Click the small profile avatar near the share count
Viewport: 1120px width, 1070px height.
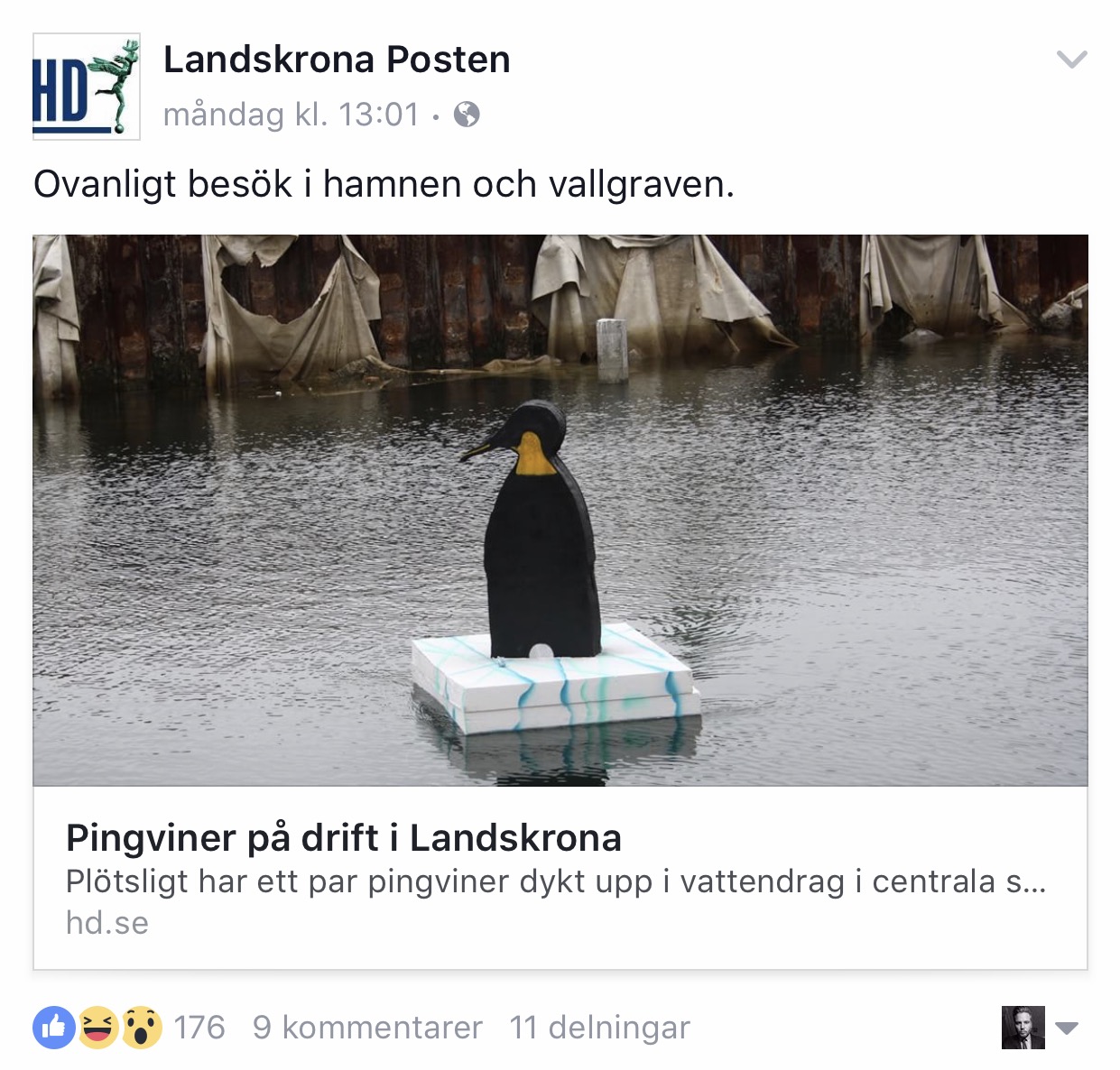(x=1023, y=1028)
